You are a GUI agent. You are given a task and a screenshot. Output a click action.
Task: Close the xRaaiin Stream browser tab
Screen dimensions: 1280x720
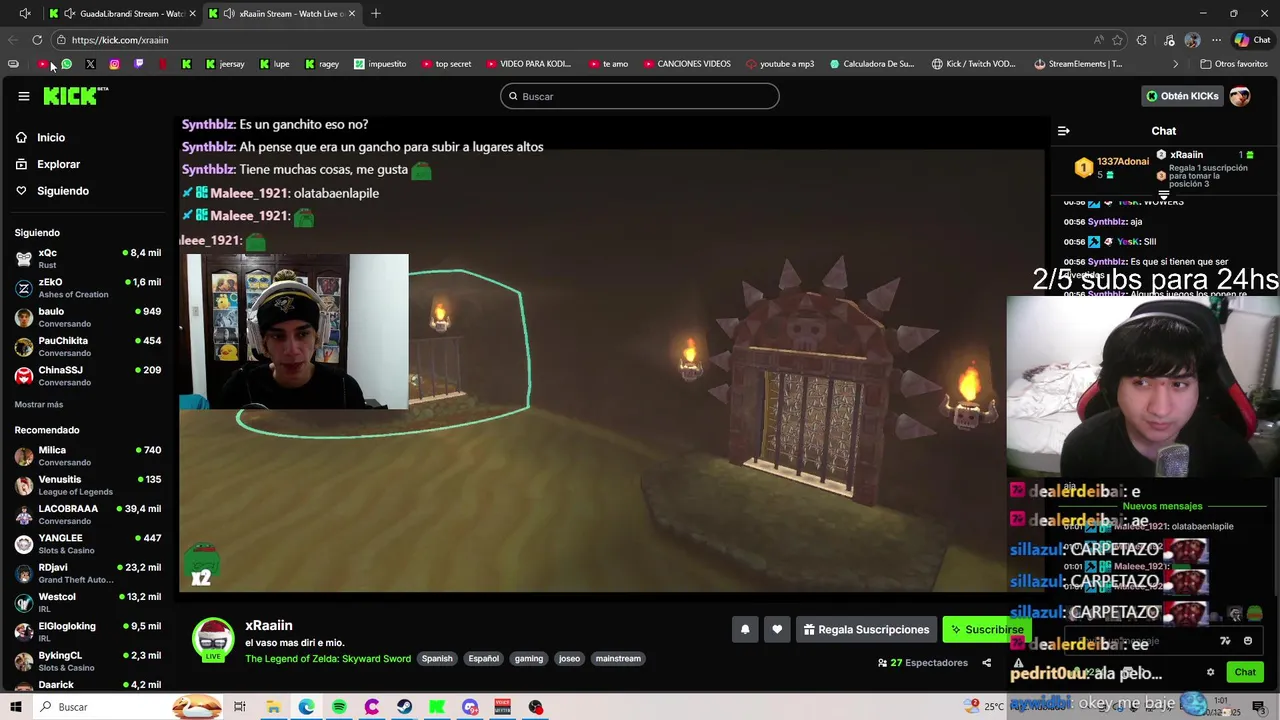(x=352, y=14)
